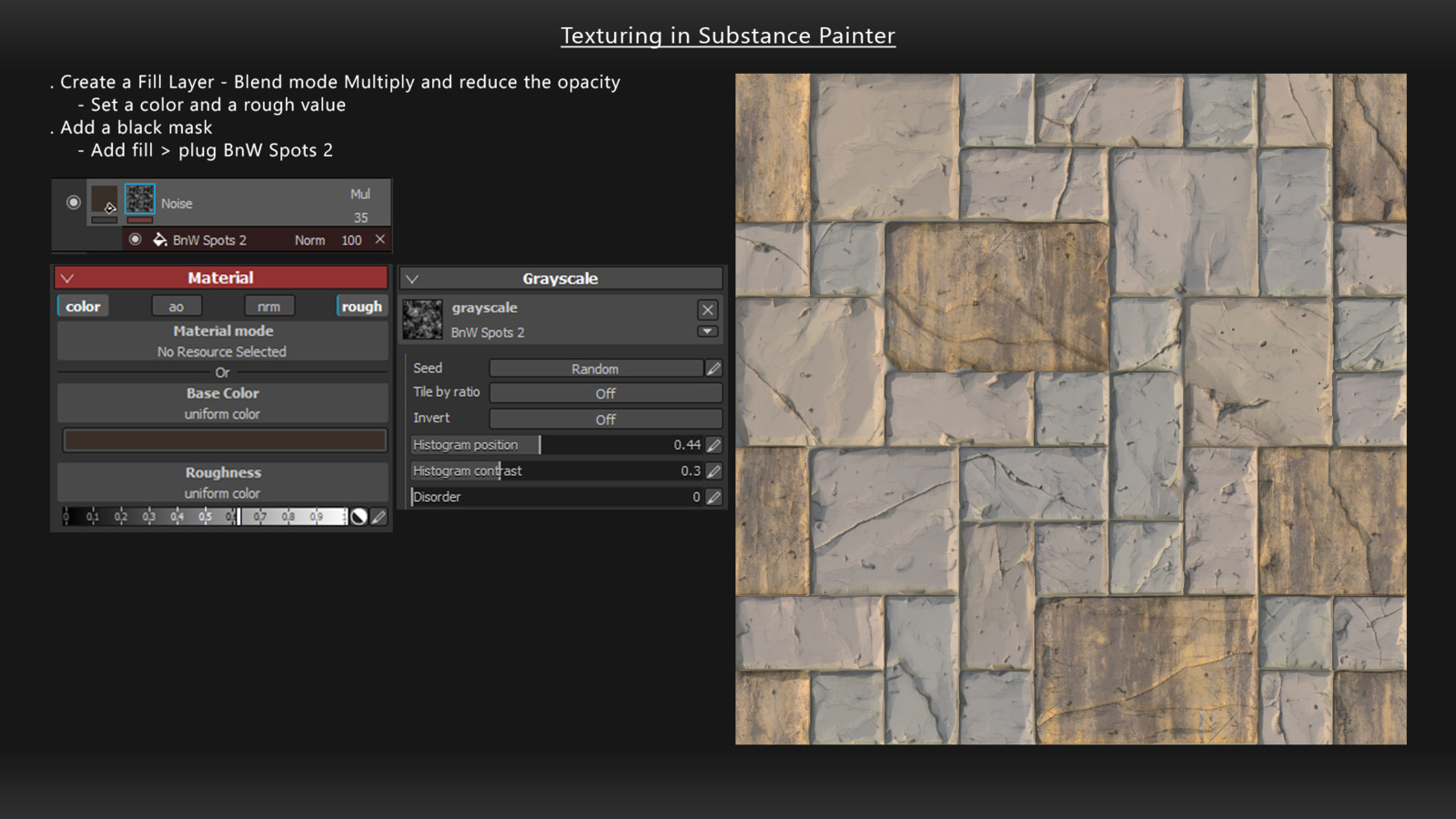This screenshot has height=819, width=1456.
Task: Remove the BnW Spots 2 fill effect
Action: point(380,239)
